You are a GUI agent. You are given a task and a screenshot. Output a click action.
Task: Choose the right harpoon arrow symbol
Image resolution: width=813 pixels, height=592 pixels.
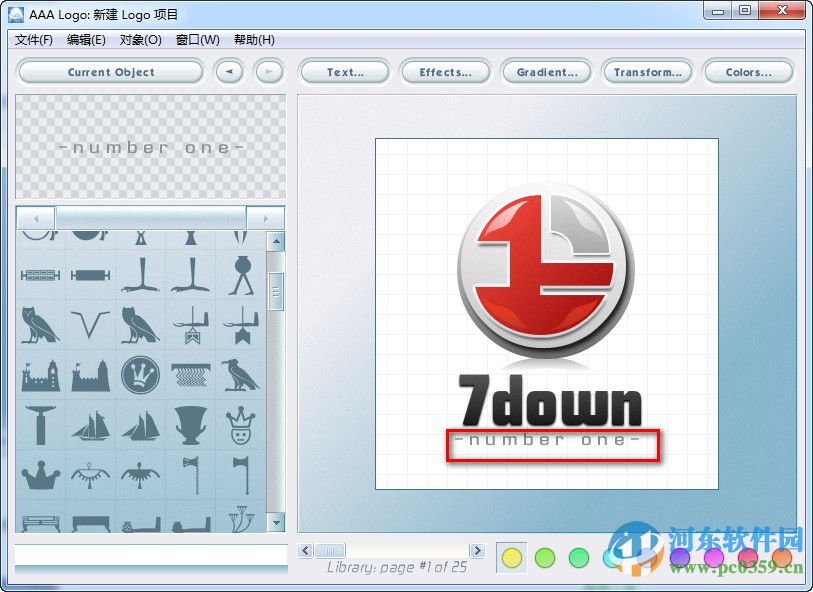241,325
